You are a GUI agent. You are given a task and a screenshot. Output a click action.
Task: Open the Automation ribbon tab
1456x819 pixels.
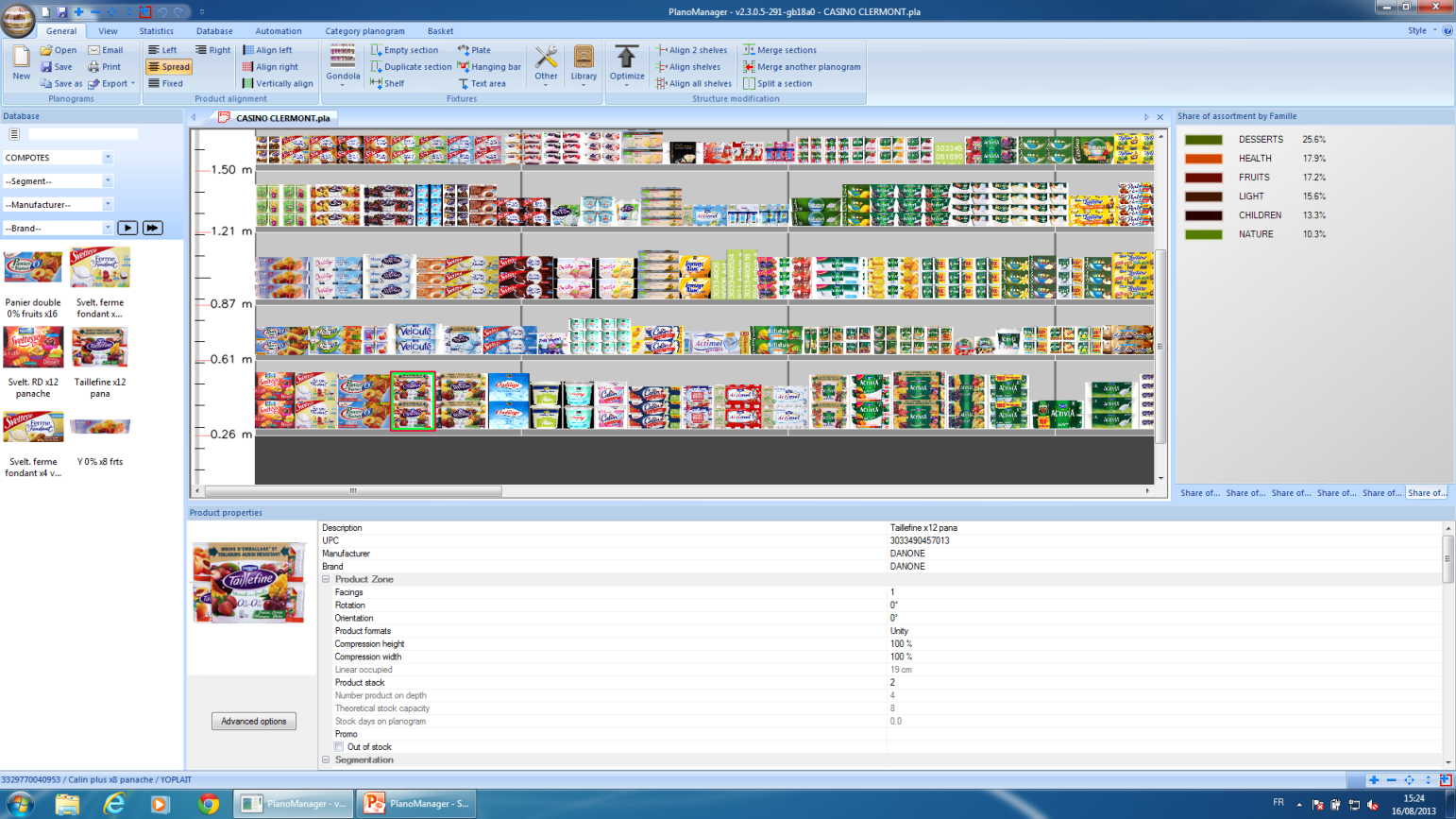[279, 31]
